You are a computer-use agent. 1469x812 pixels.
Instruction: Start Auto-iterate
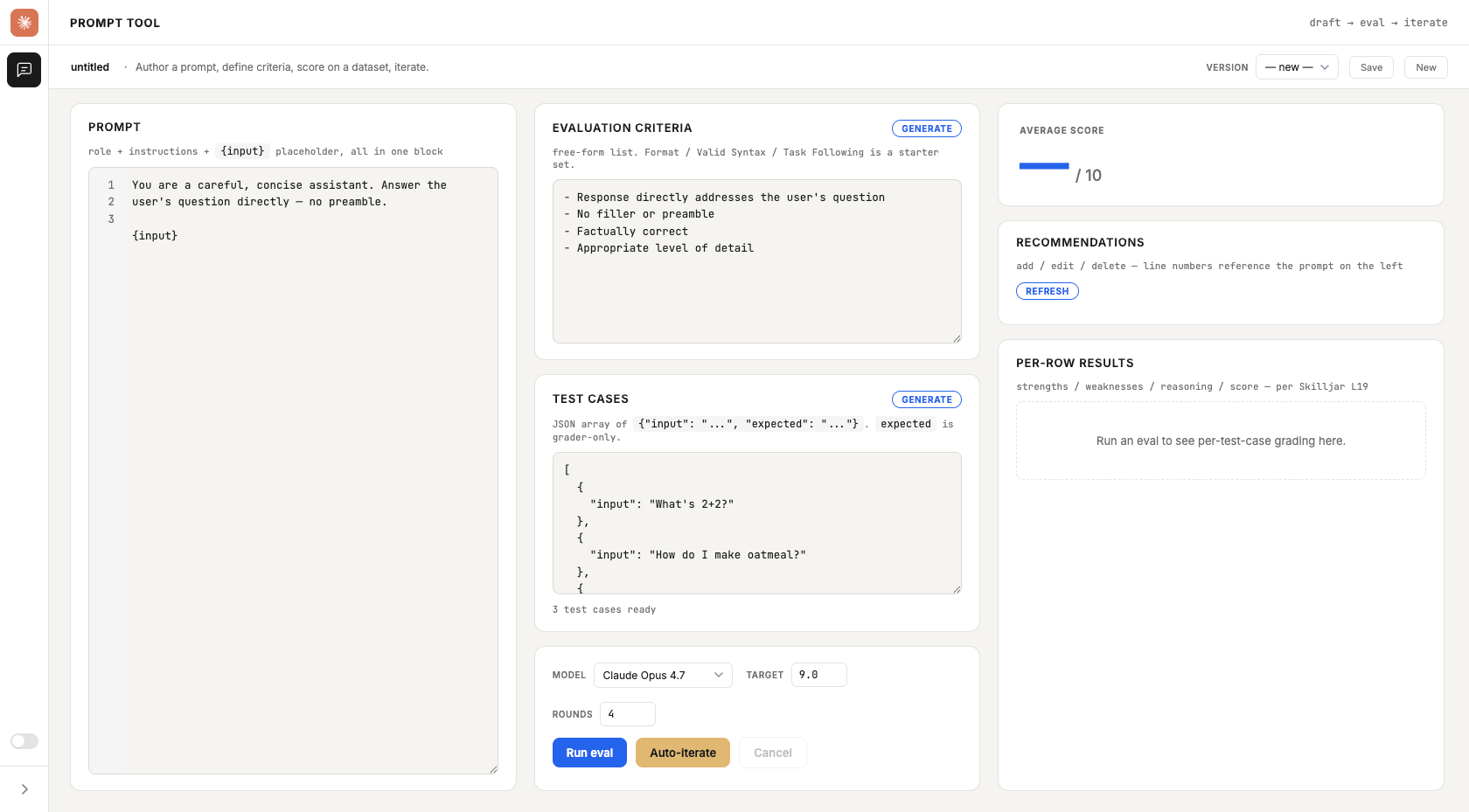click(x=682, y=753)
